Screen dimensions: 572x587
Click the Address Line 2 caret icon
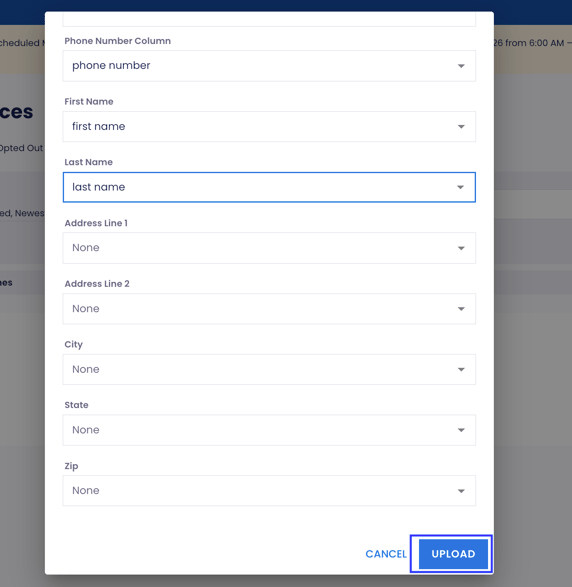tap(461, 309)
